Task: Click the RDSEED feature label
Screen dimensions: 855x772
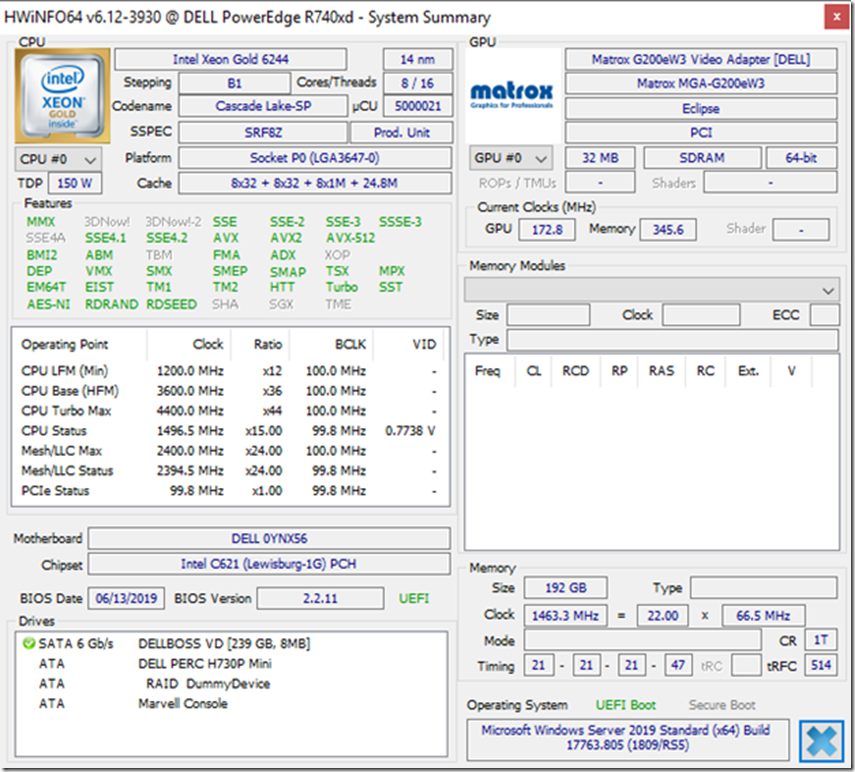Action: click(x=171, y=304)
